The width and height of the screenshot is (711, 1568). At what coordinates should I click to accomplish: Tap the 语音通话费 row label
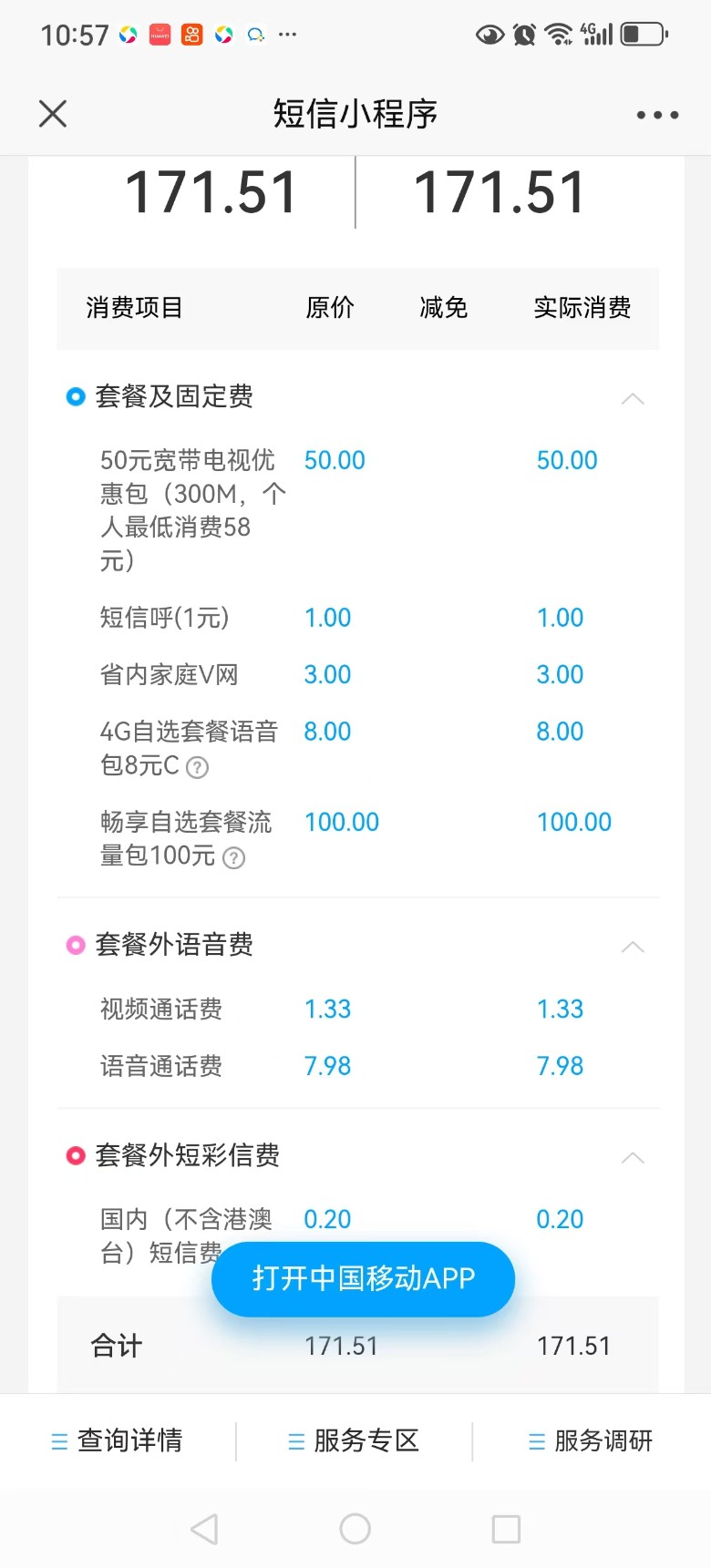point(161,1066)
